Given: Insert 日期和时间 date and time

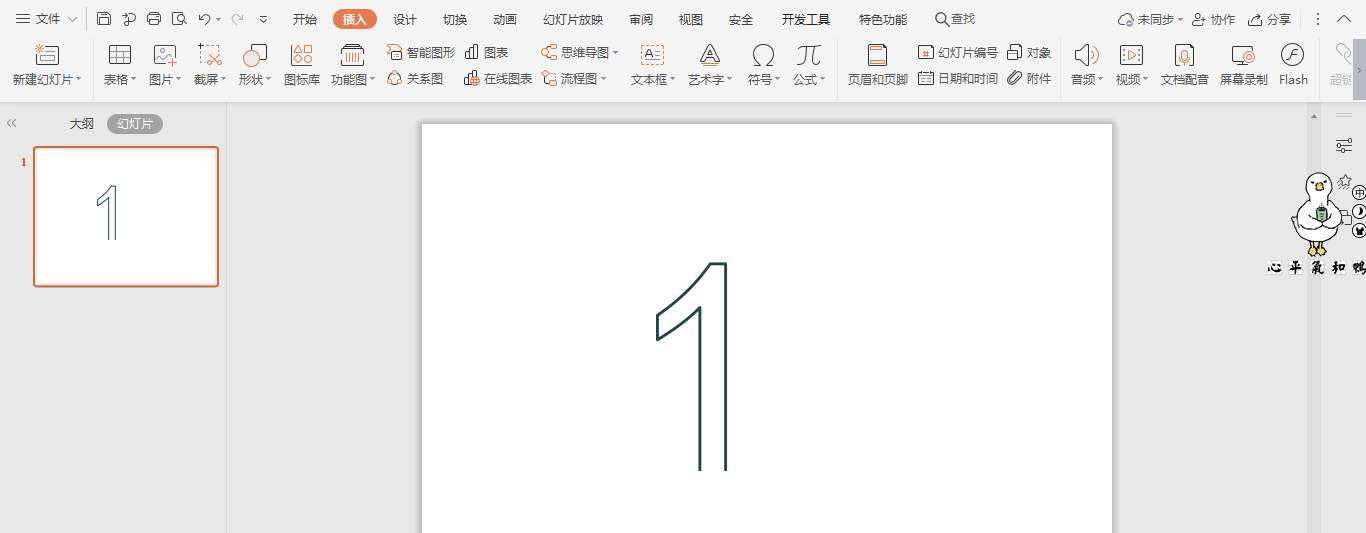Looking at the screenshot, I should [958, 78].
